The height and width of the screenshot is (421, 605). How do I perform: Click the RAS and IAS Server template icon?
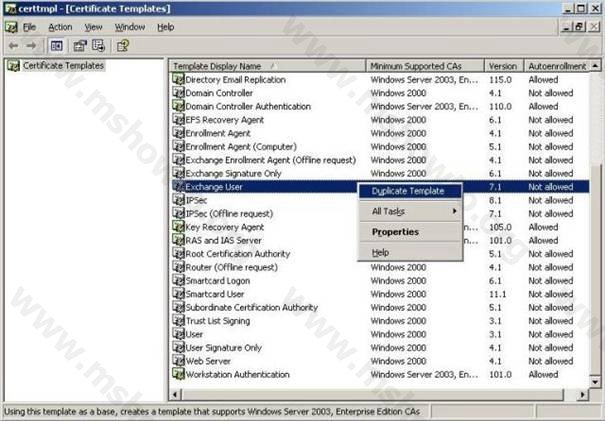[x=178, y=240]
